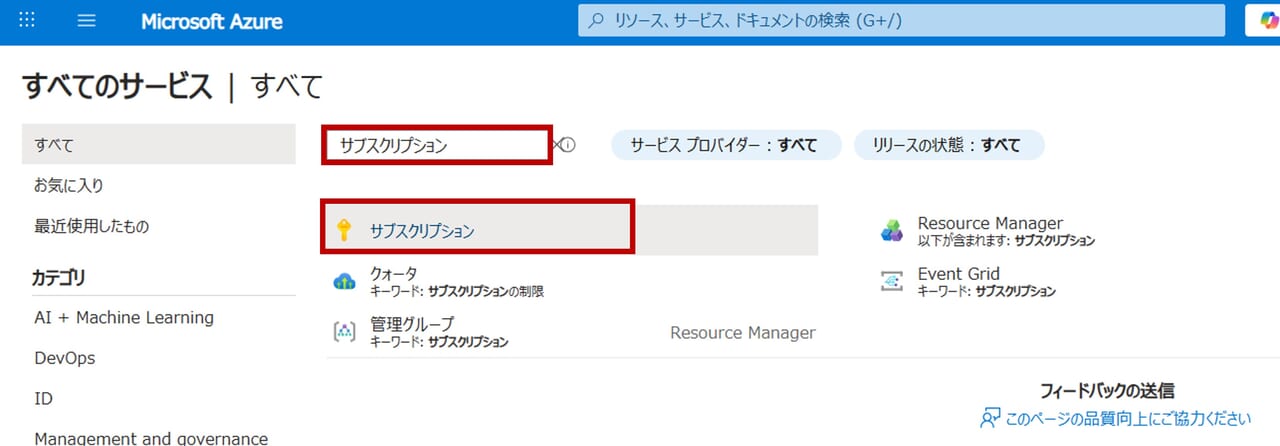Click the yellow key Subscriptions icon
The width and height of the screenshot is (1280, 446).
coord(345,231)
